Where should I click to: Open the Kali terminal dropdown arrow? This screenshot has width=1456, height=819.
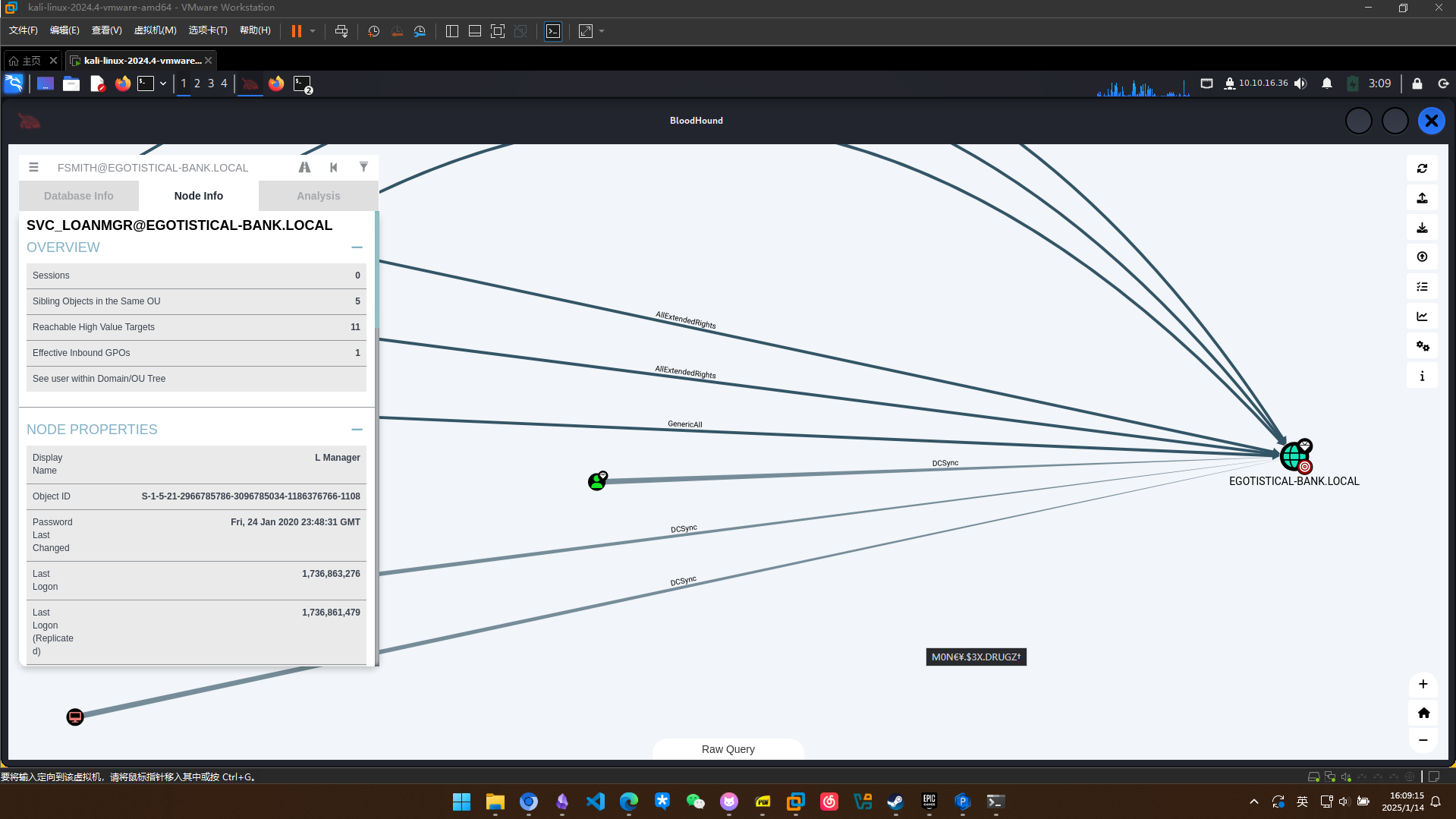[x=163, y=83]
